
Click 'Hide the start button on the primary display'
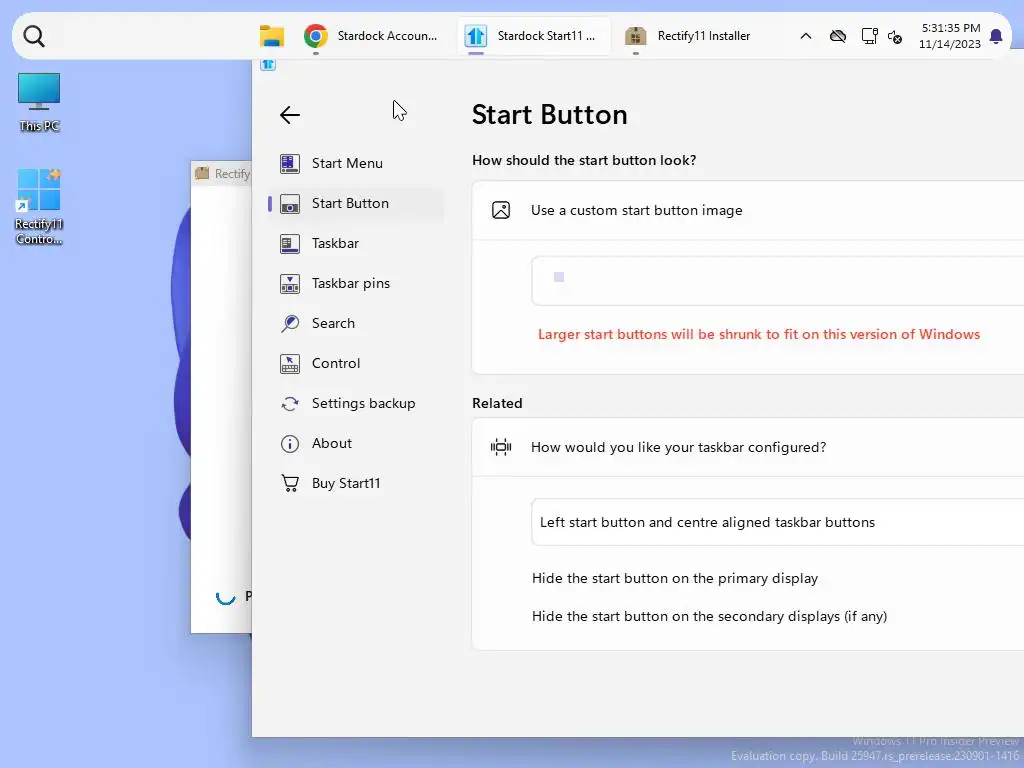coord(675,579)
